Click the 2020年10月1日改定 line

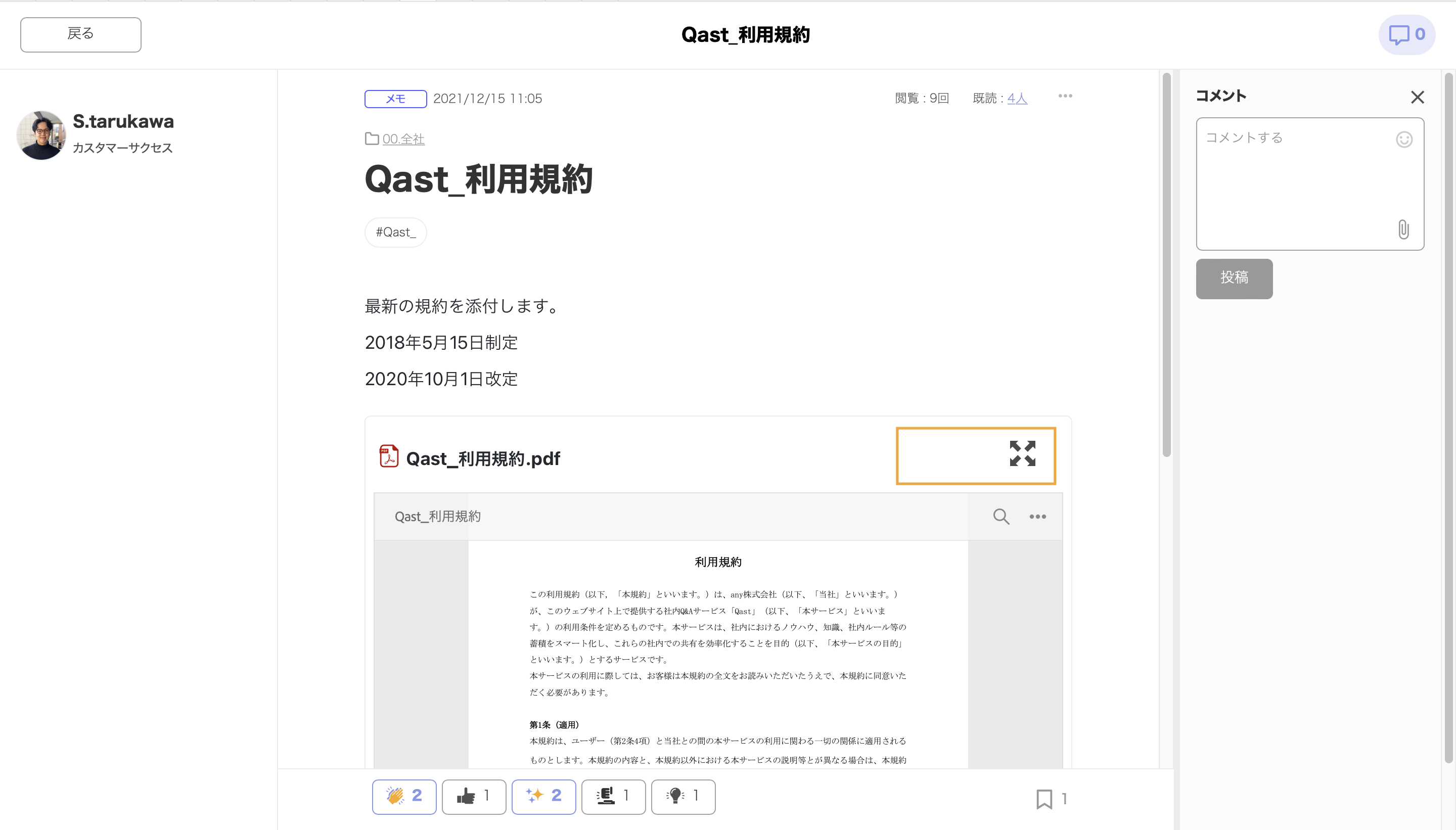[x=441, y=379]
